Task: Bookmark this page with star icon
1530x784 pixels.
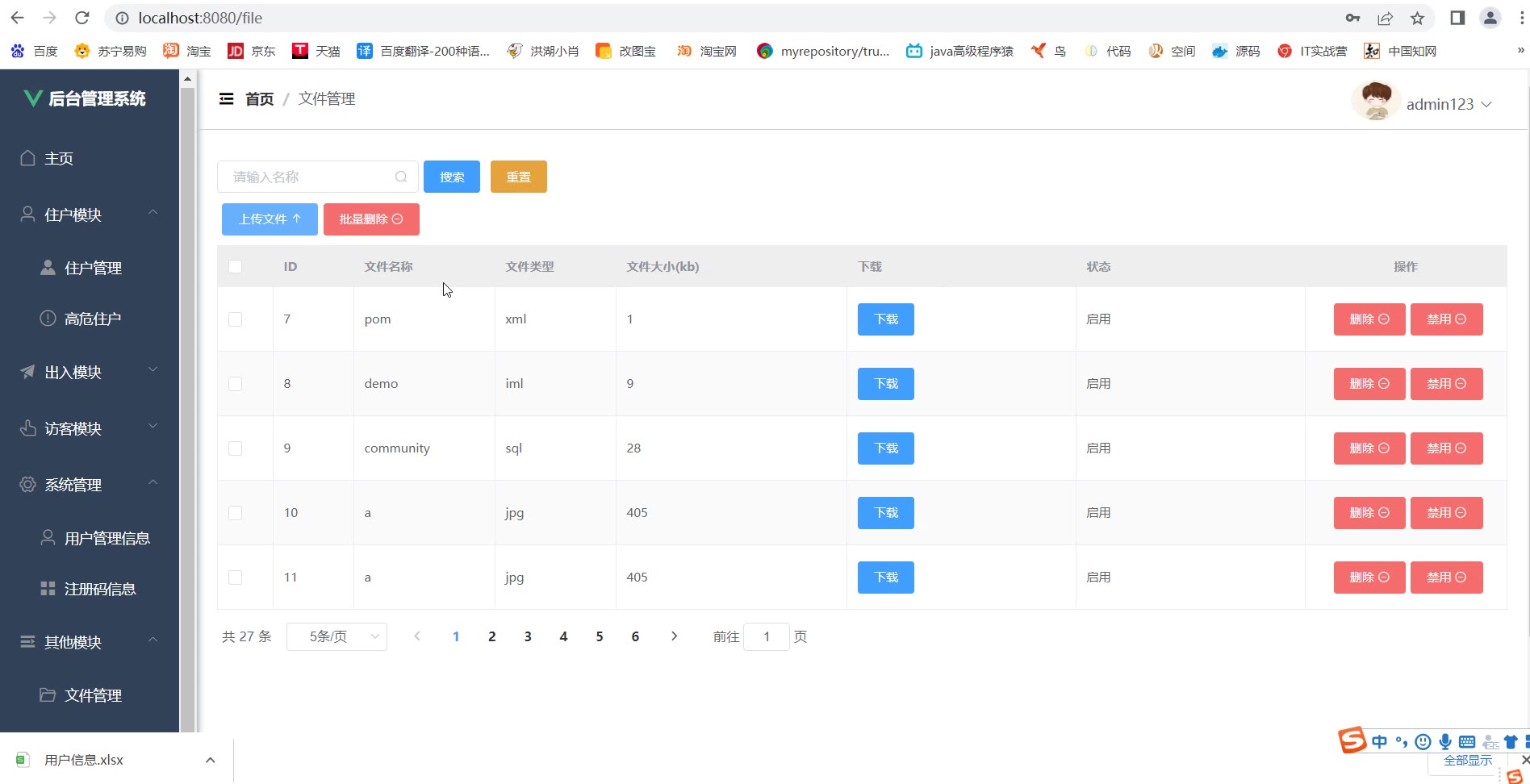Action: (1418, 18)
